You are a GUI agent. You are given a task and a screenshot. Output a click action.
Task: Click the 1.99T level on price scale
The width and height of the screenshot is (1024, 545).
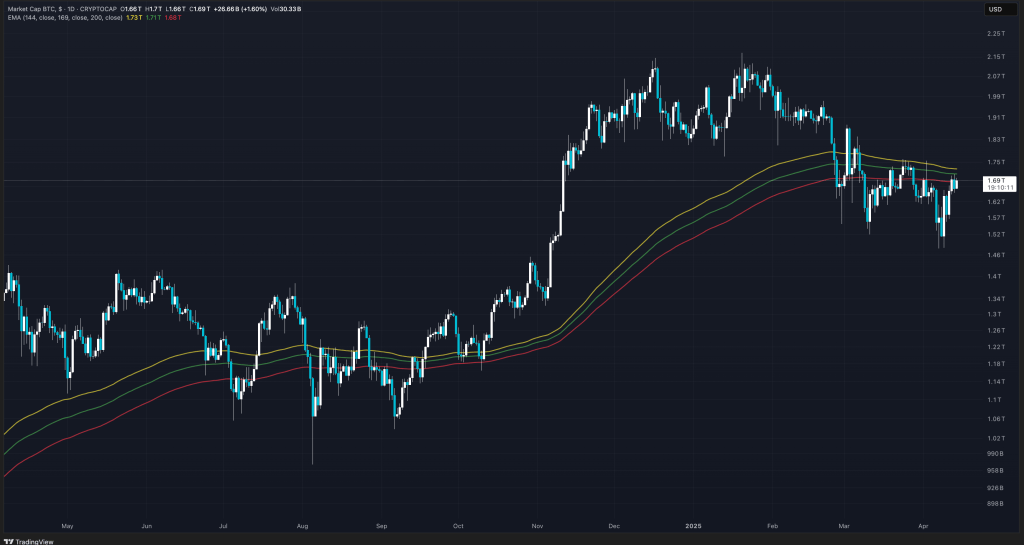995,96
